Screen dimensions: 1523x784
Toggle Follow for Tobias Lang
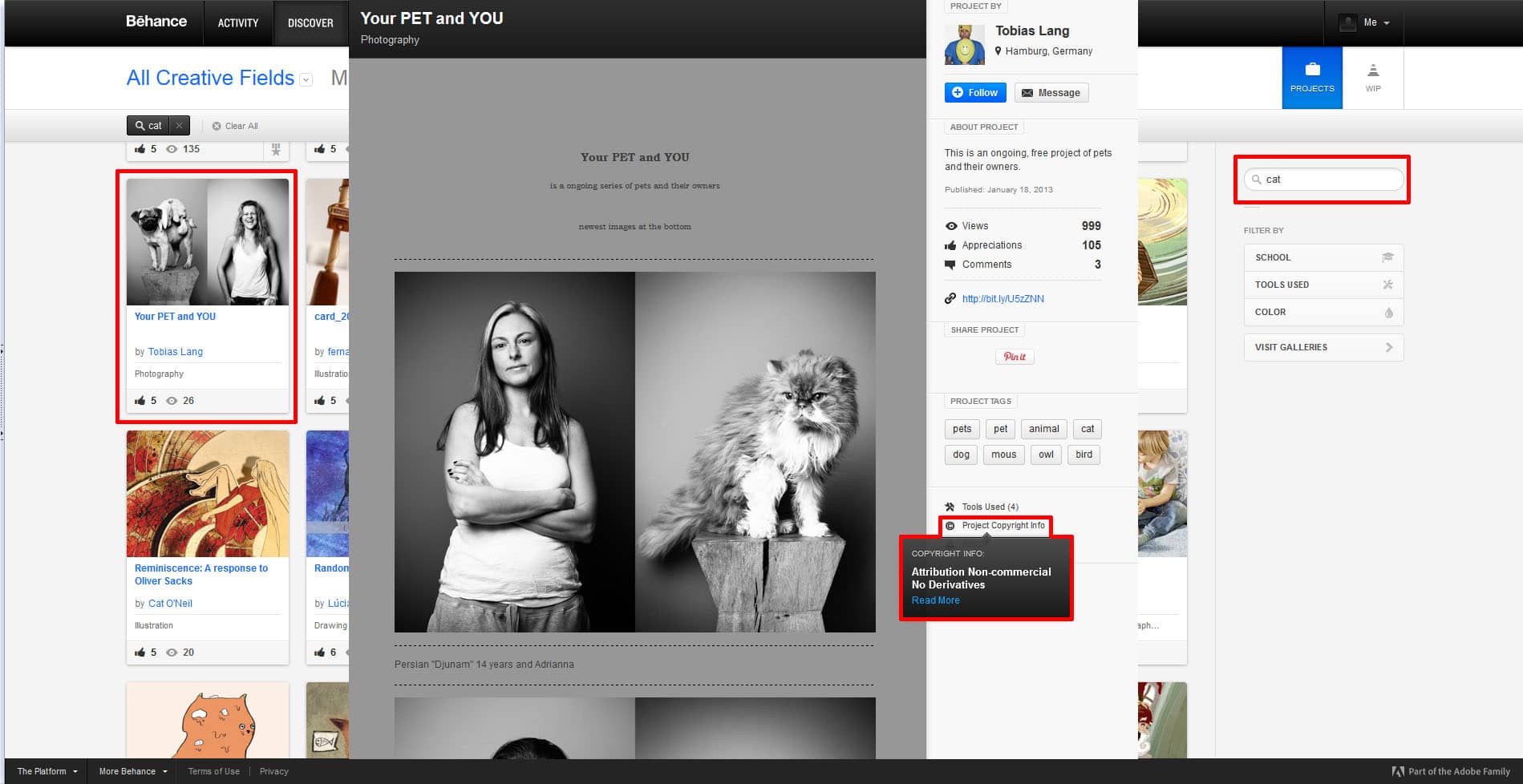[x=974, y=92]
